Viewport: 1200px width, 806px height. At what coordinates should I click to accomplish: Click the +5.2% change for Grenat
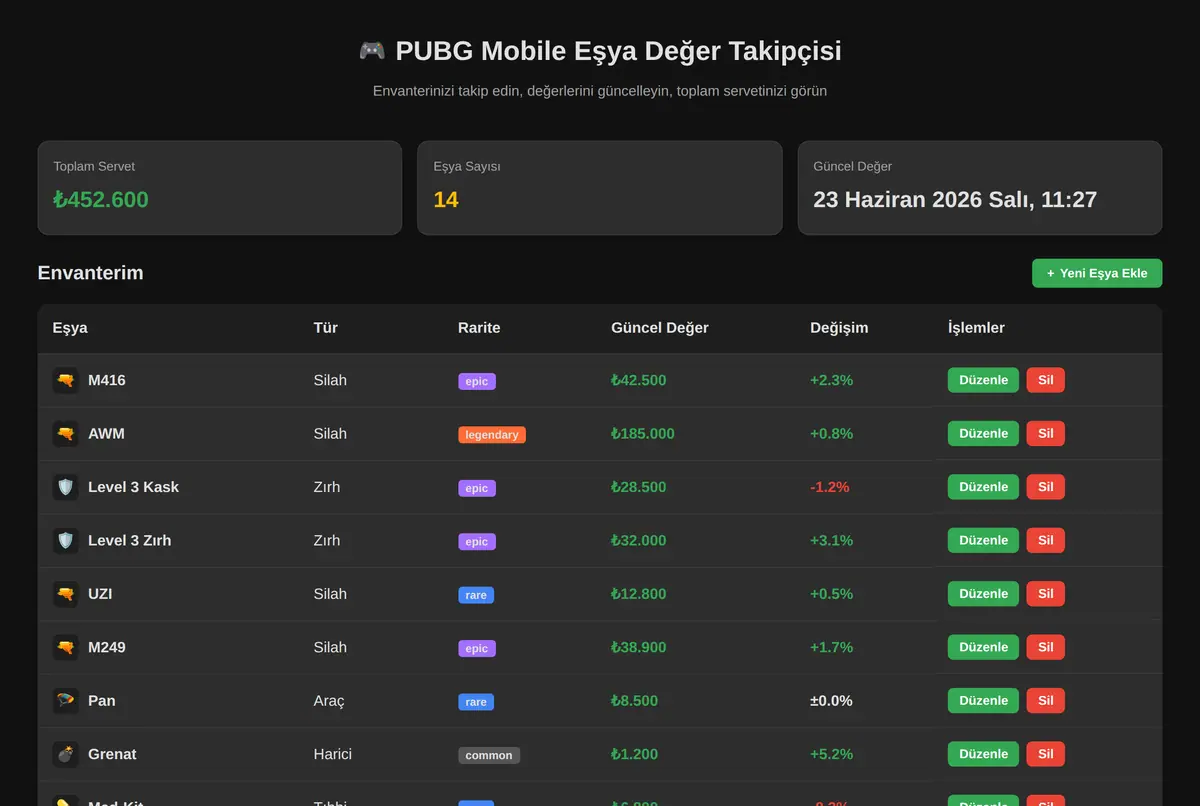832,754
